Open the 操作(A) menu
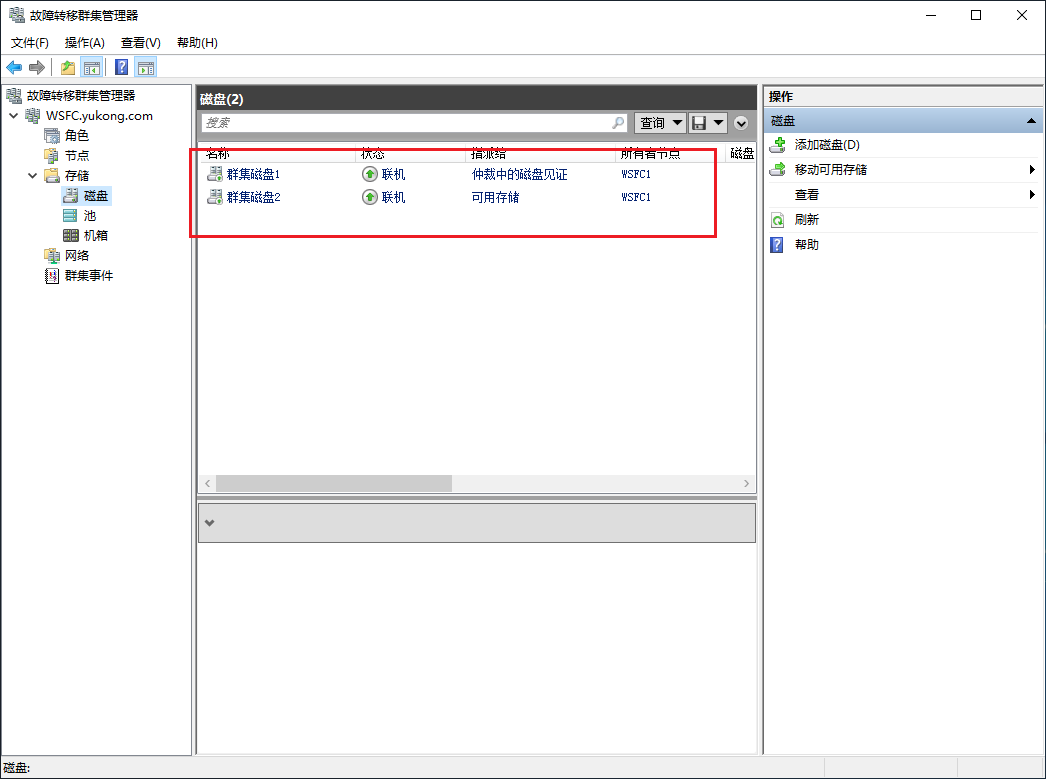Image resolution: width=1046 pixels, height=779 pixels. pos(84,43)
